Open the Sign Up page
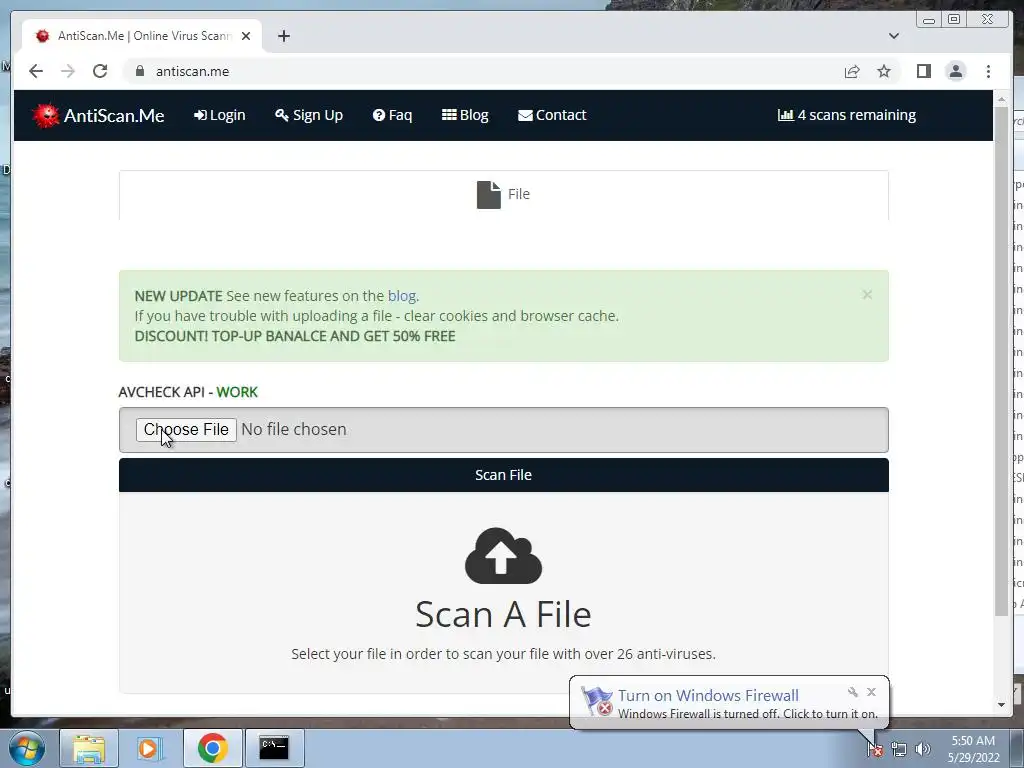This screenshot has height=768, width=1024. coord(309,115)
